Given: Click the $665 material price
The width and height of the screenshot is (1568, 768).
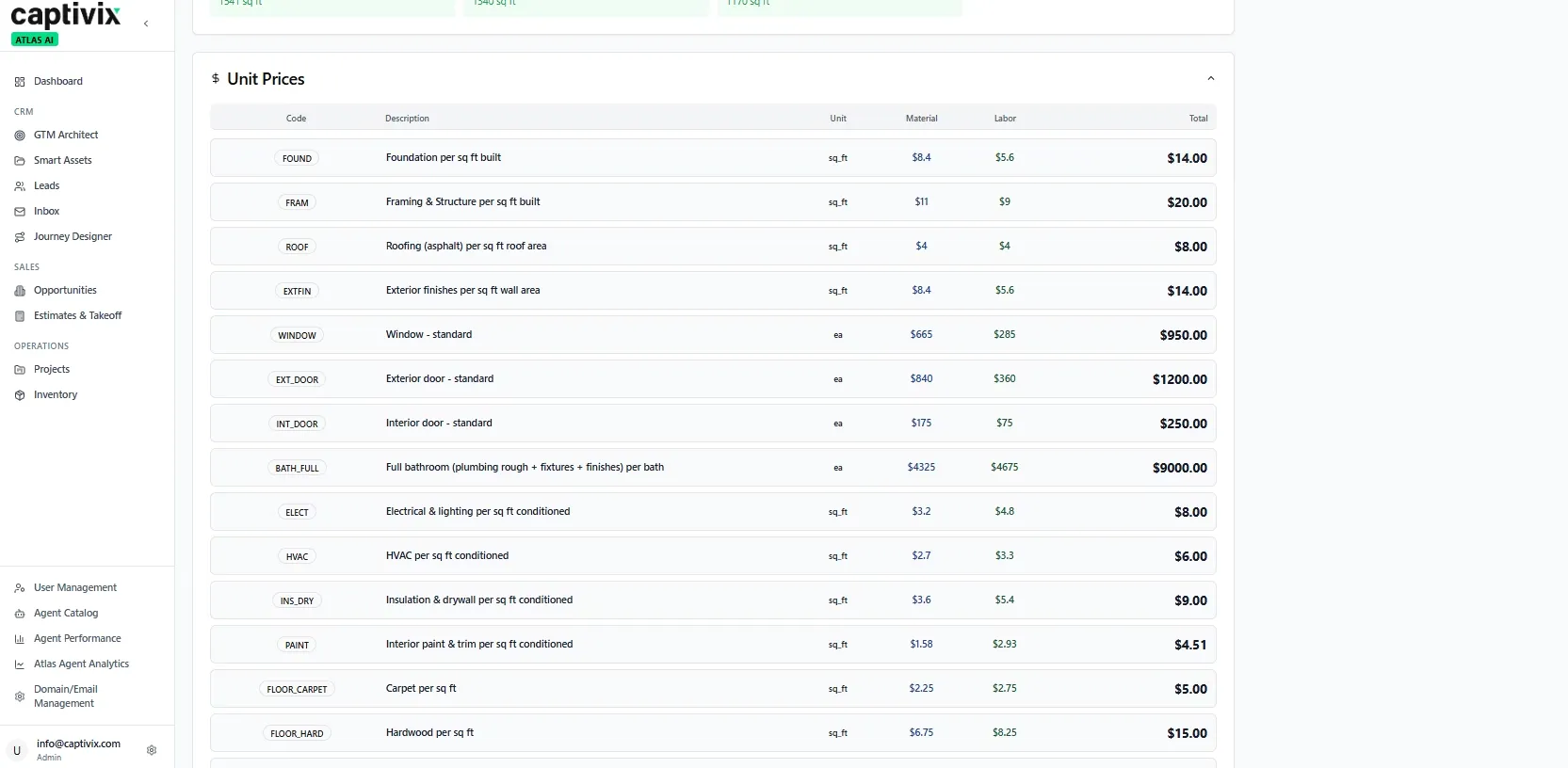Looking at the screenshot, I should click(x=921, y=334).
